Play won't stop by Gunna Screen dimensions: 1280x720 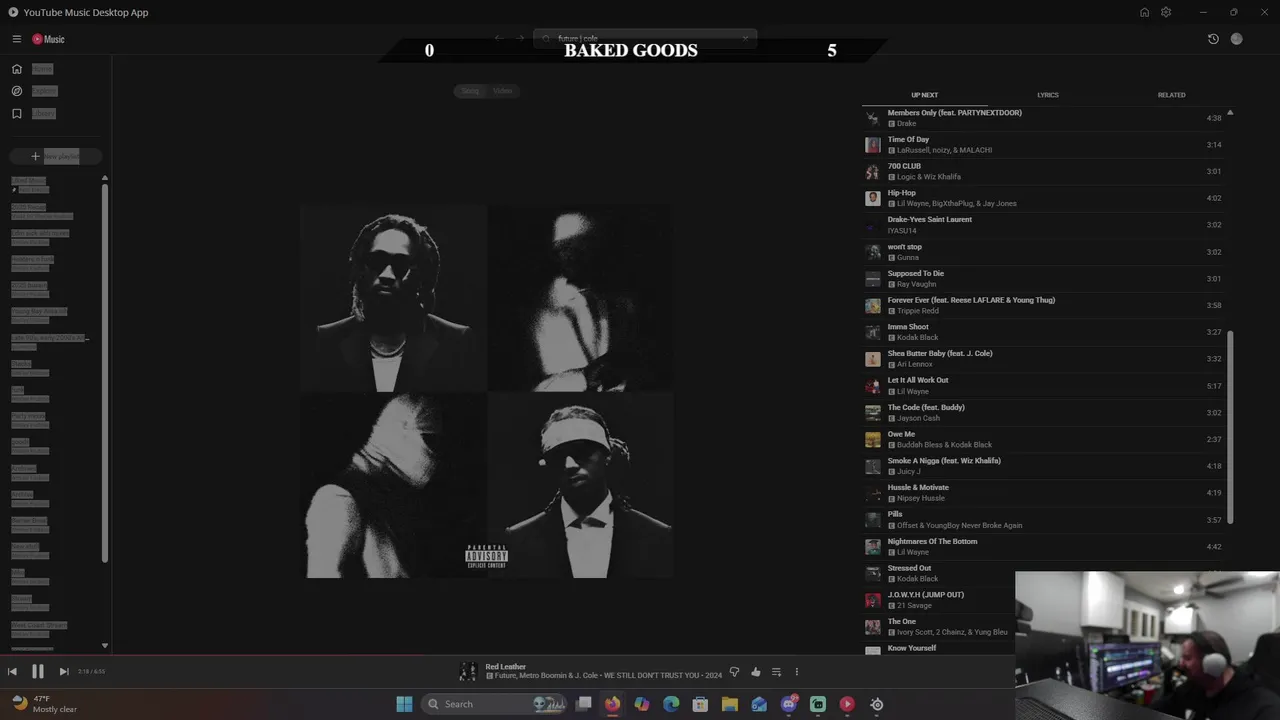[1045, 252]
